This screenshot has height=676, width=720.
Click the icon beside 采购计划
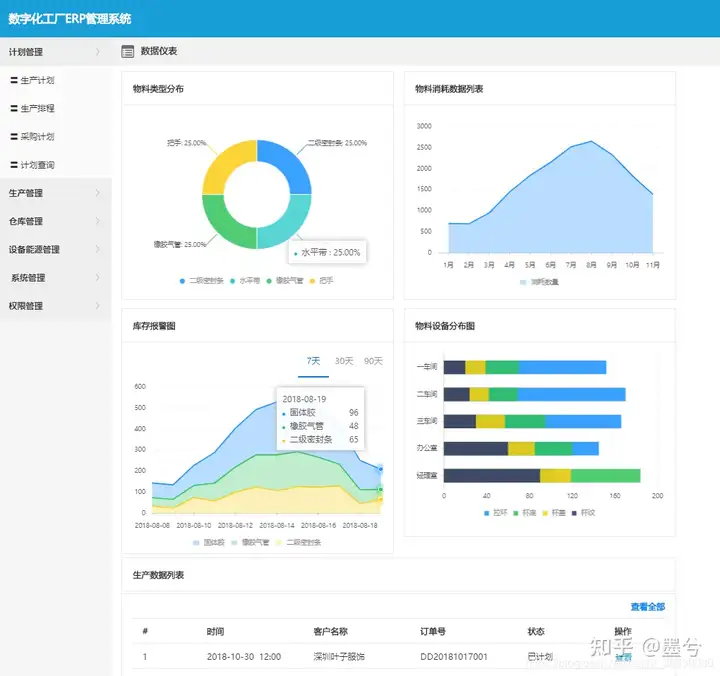click(x=14, y=137)
